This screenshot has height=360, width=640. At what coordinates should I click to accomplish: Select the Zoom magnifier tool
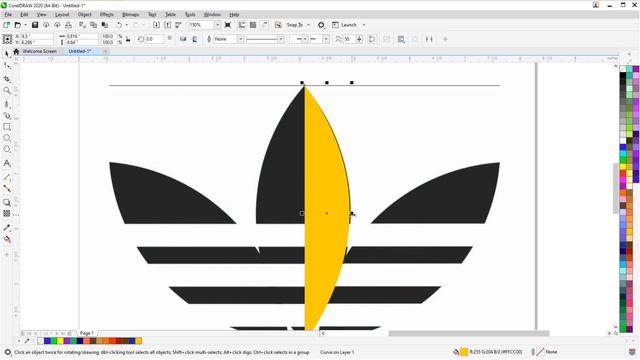click(7, 91)
